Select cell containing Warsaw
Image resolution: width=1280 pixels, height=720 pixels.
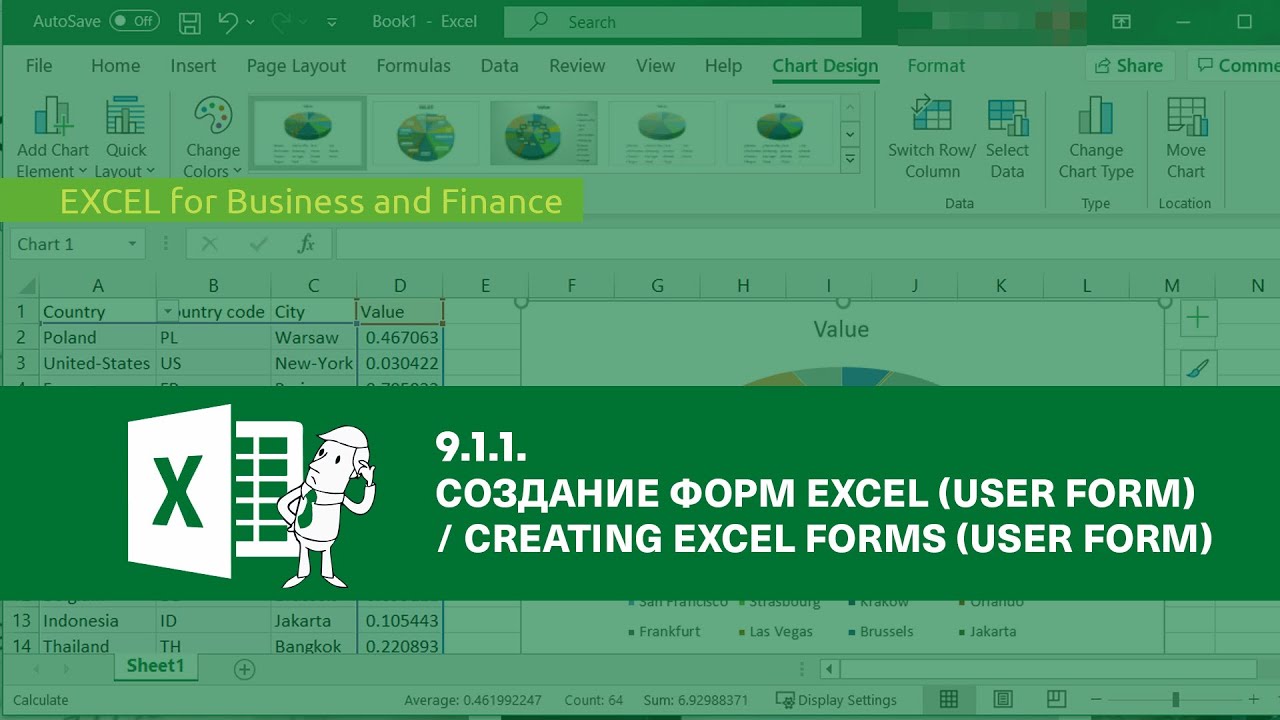314,337
